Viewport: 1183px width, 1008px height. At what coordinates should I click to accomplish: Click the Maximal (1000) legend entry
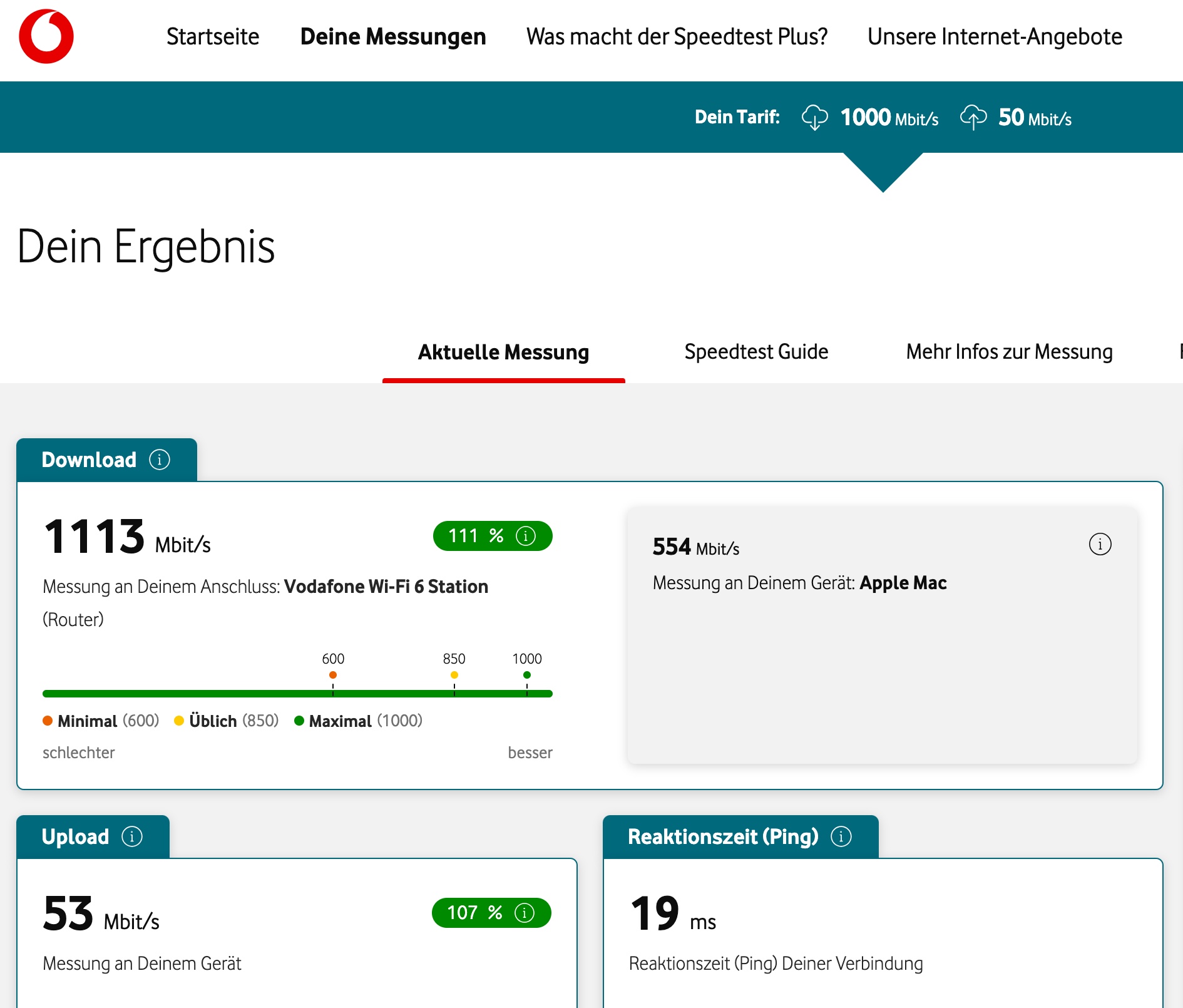[x=359, y=721]
